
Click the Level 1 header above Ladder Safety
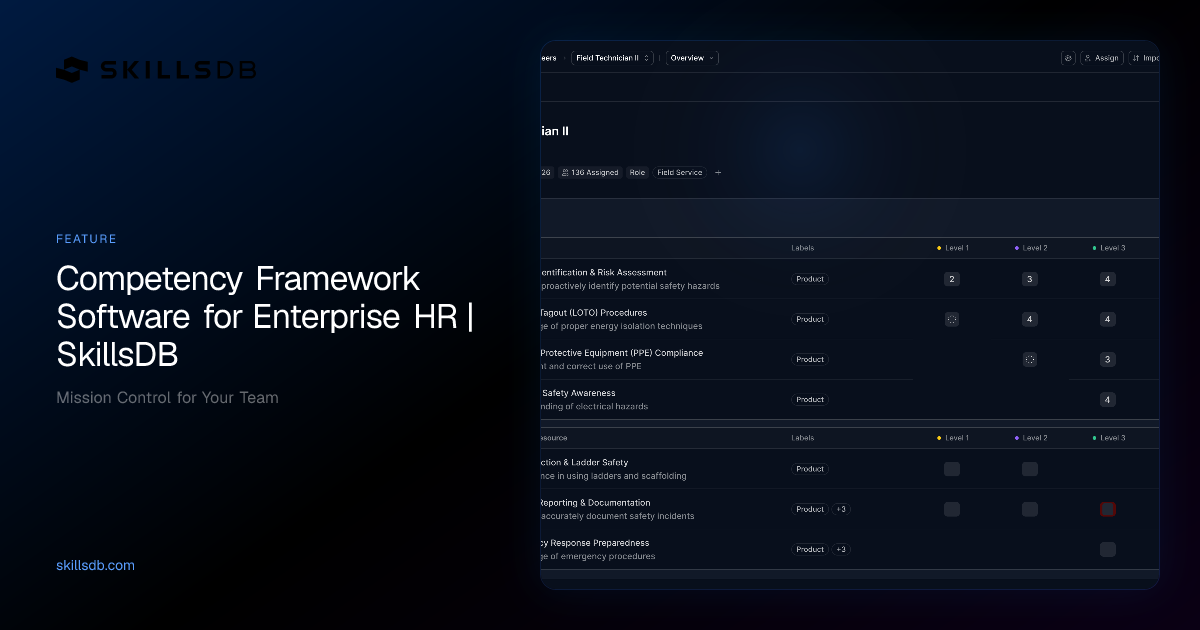pyautogui.click(x=953, y=438)
